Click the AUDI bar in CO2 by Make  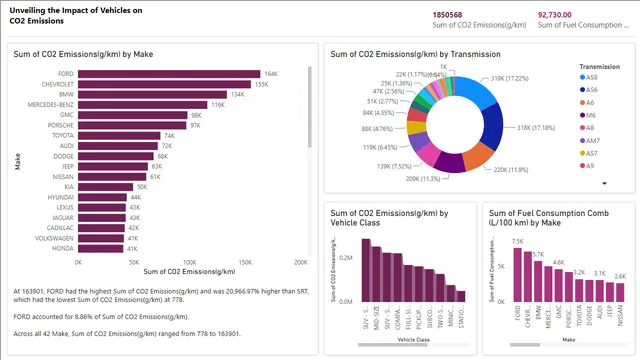118,146
